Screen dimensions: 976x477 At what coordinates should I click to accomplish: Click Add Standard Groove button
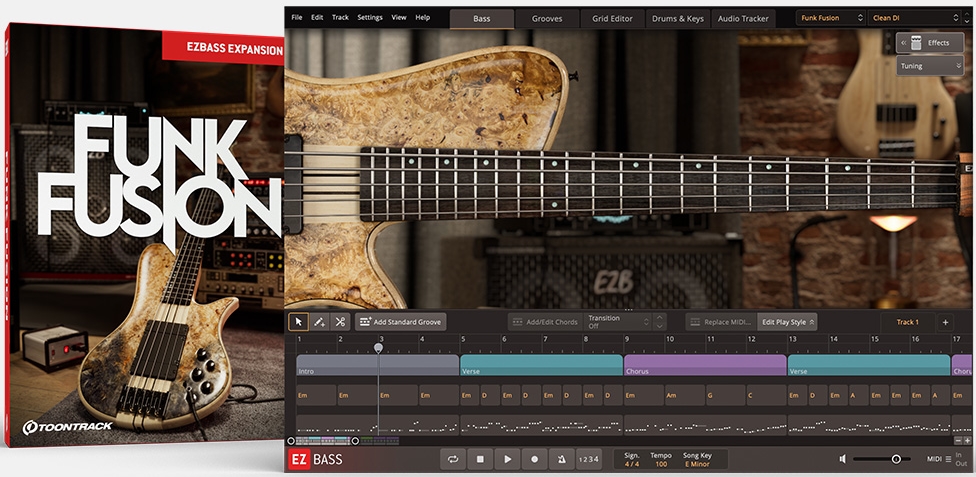(x=401, y=322)
